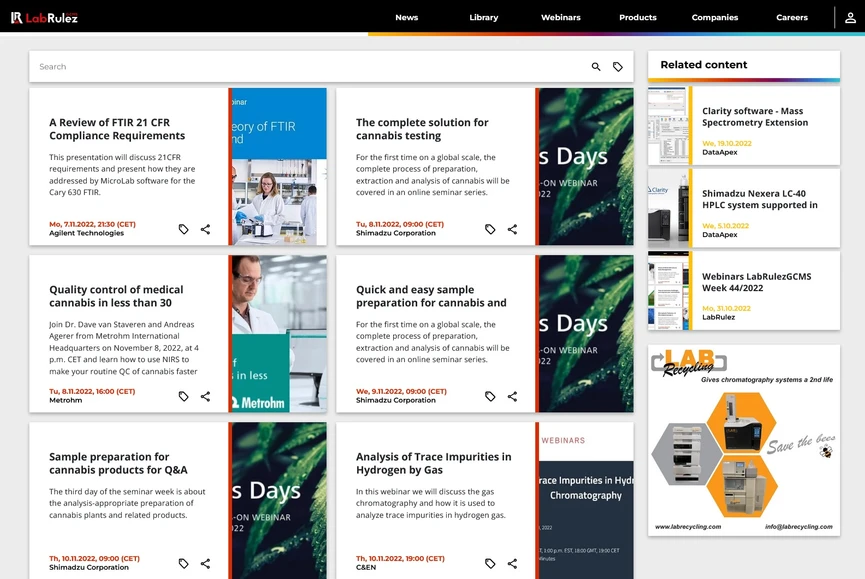Click the Clarity software related thumbnail

668,126
